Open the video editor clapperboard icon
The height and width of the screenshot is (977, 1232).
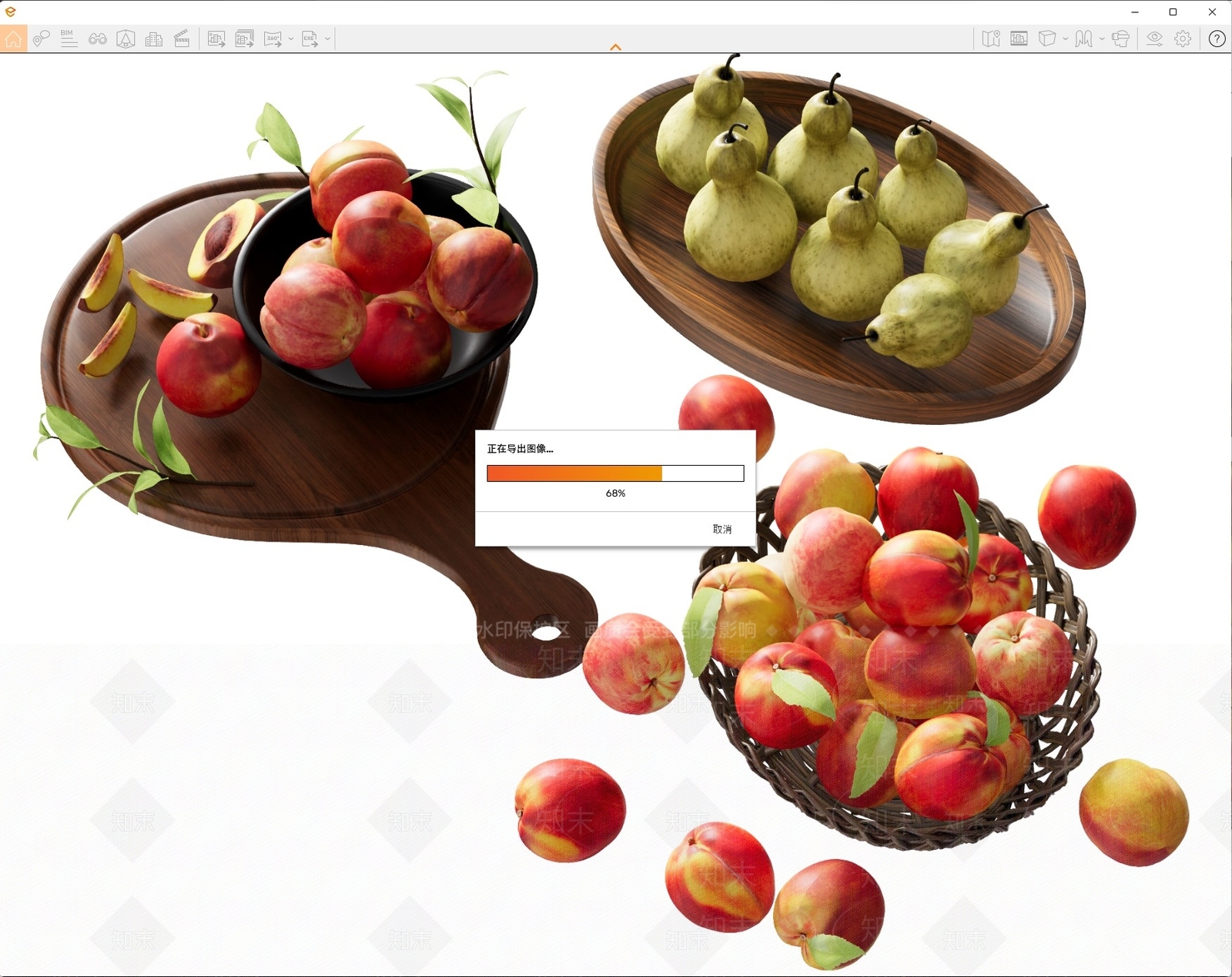[x=182, y=38]
